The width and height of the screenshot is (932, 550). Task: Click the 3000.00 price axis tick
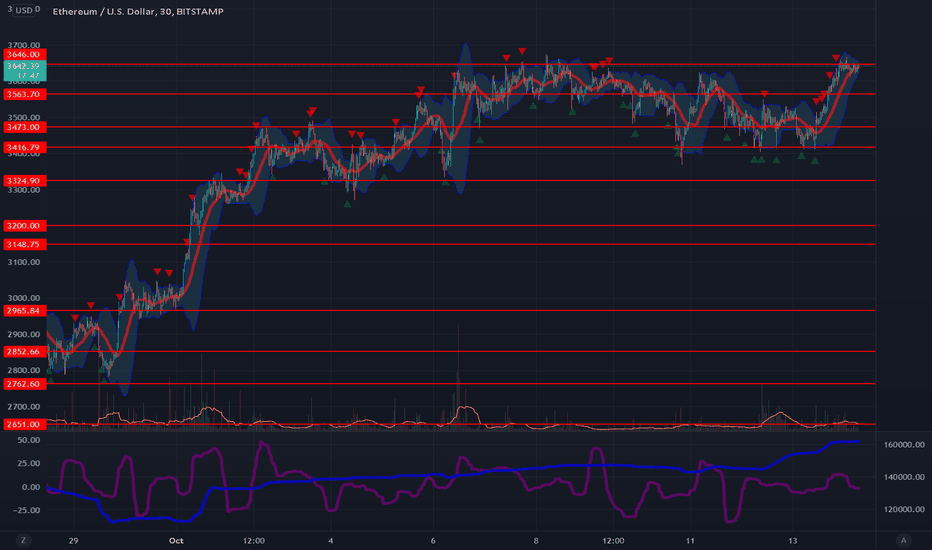click(x=24, y=298)
